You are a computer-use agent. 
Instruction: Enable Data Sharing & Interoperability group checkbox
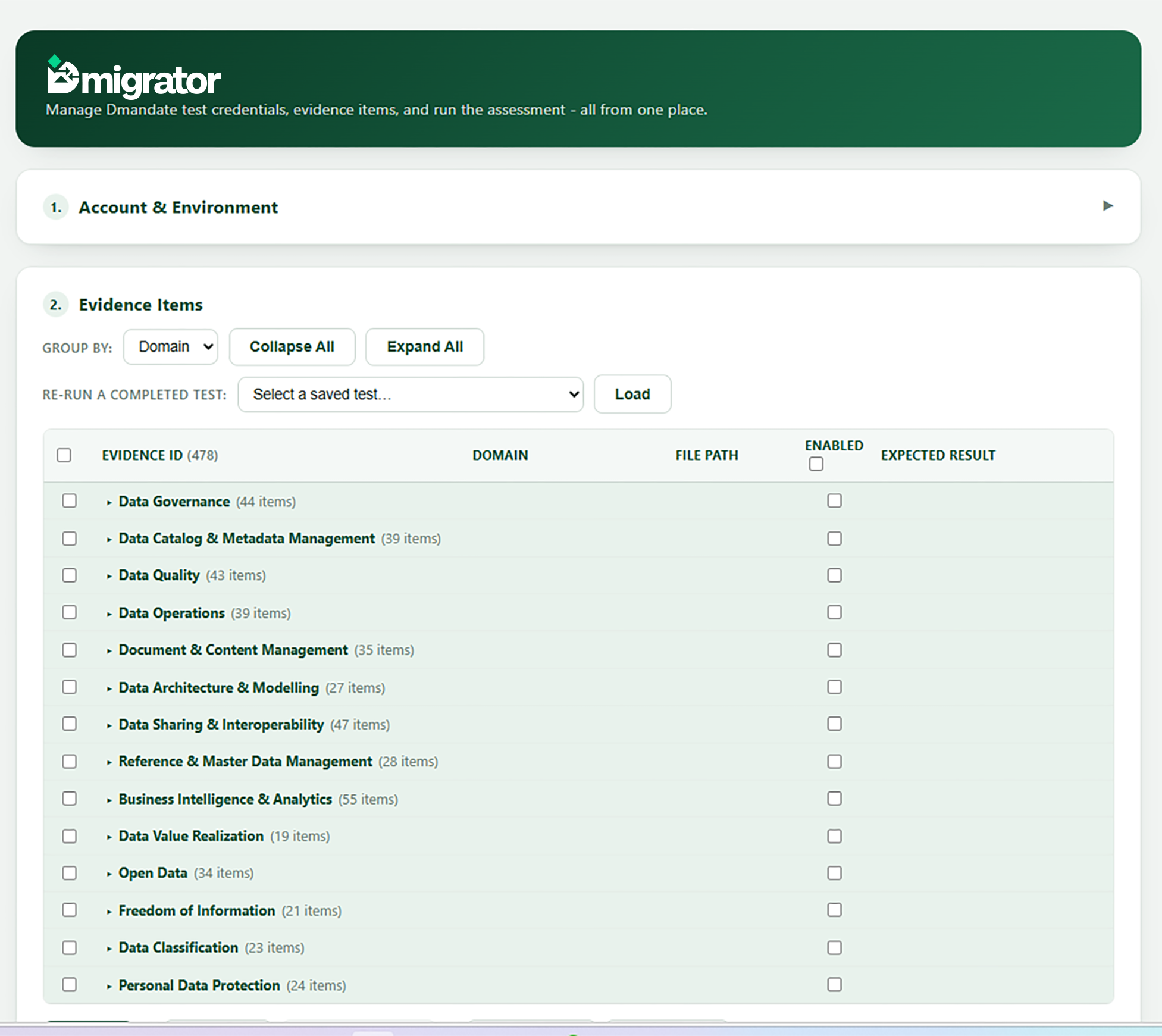coord(834,724)
